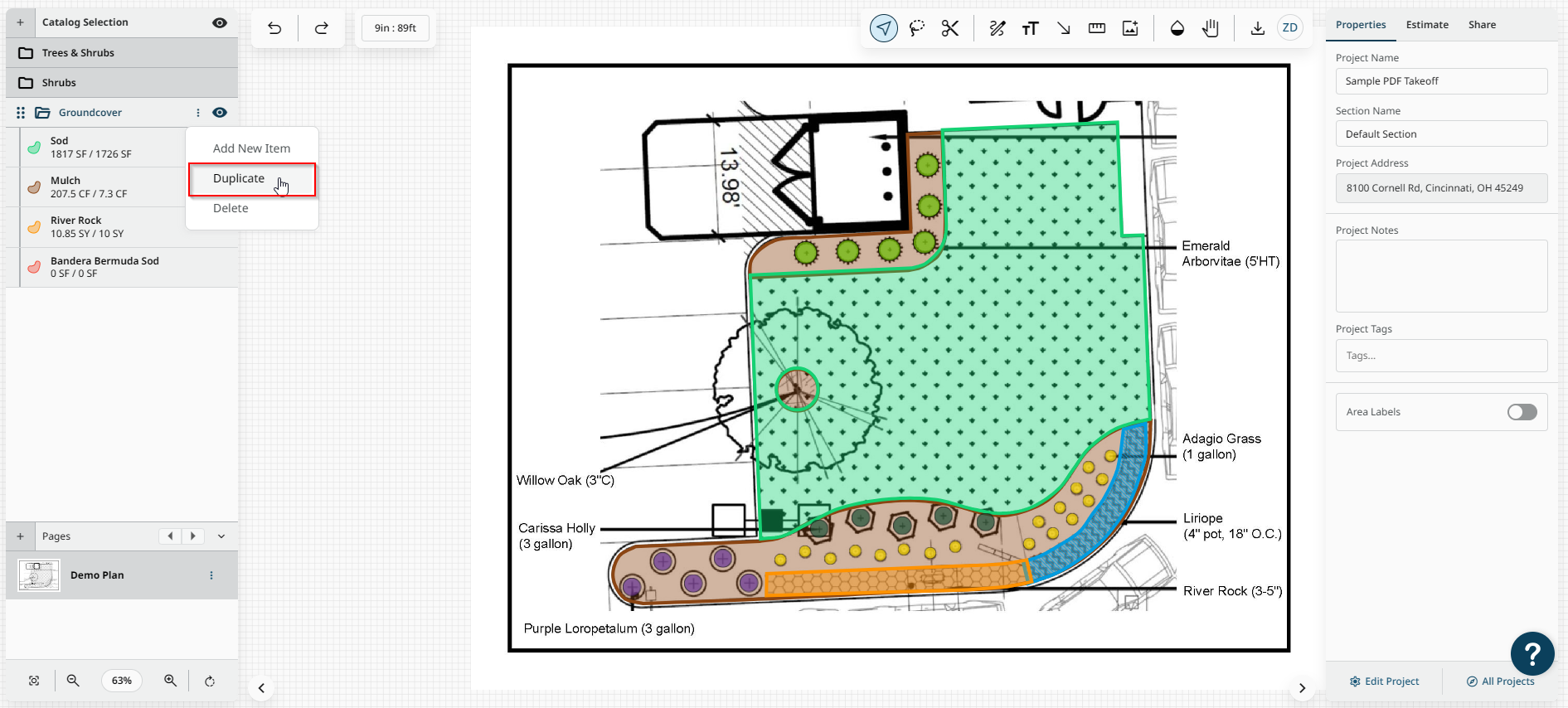Select the pointer arrow tool
This screenshot has width=1568, height=708.
tap(884, 28)
